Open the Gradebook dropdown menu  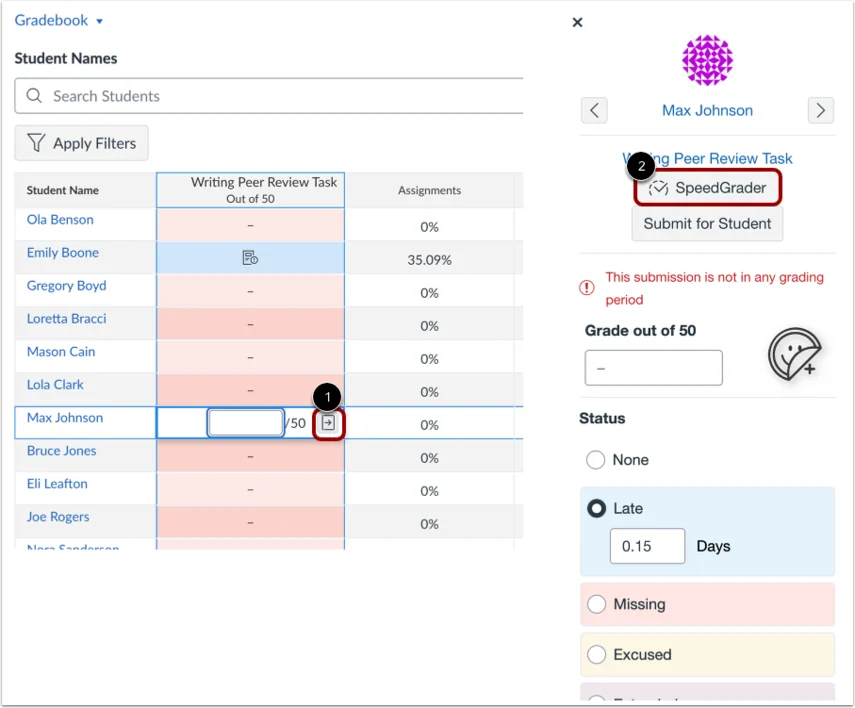point(58,21)
